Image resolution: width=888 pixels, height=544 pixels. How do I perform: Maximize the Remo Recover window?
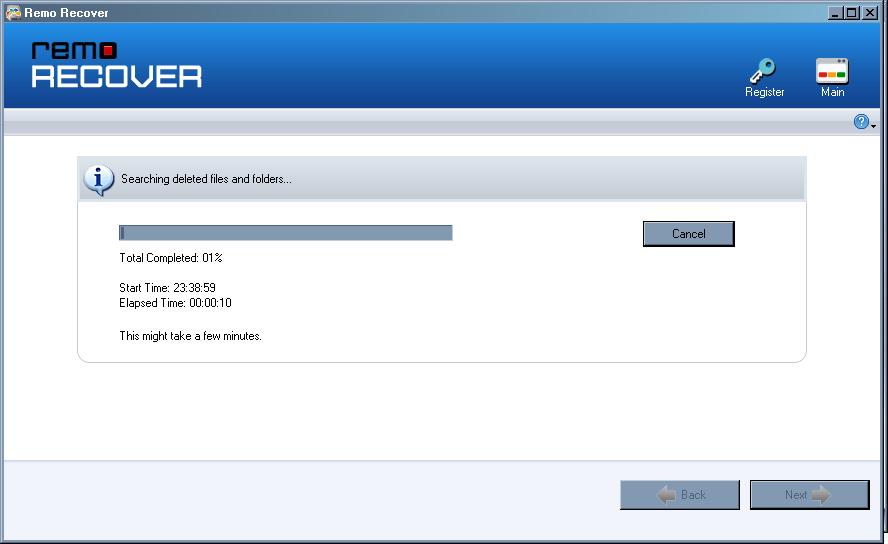click(x=852, y=12)
